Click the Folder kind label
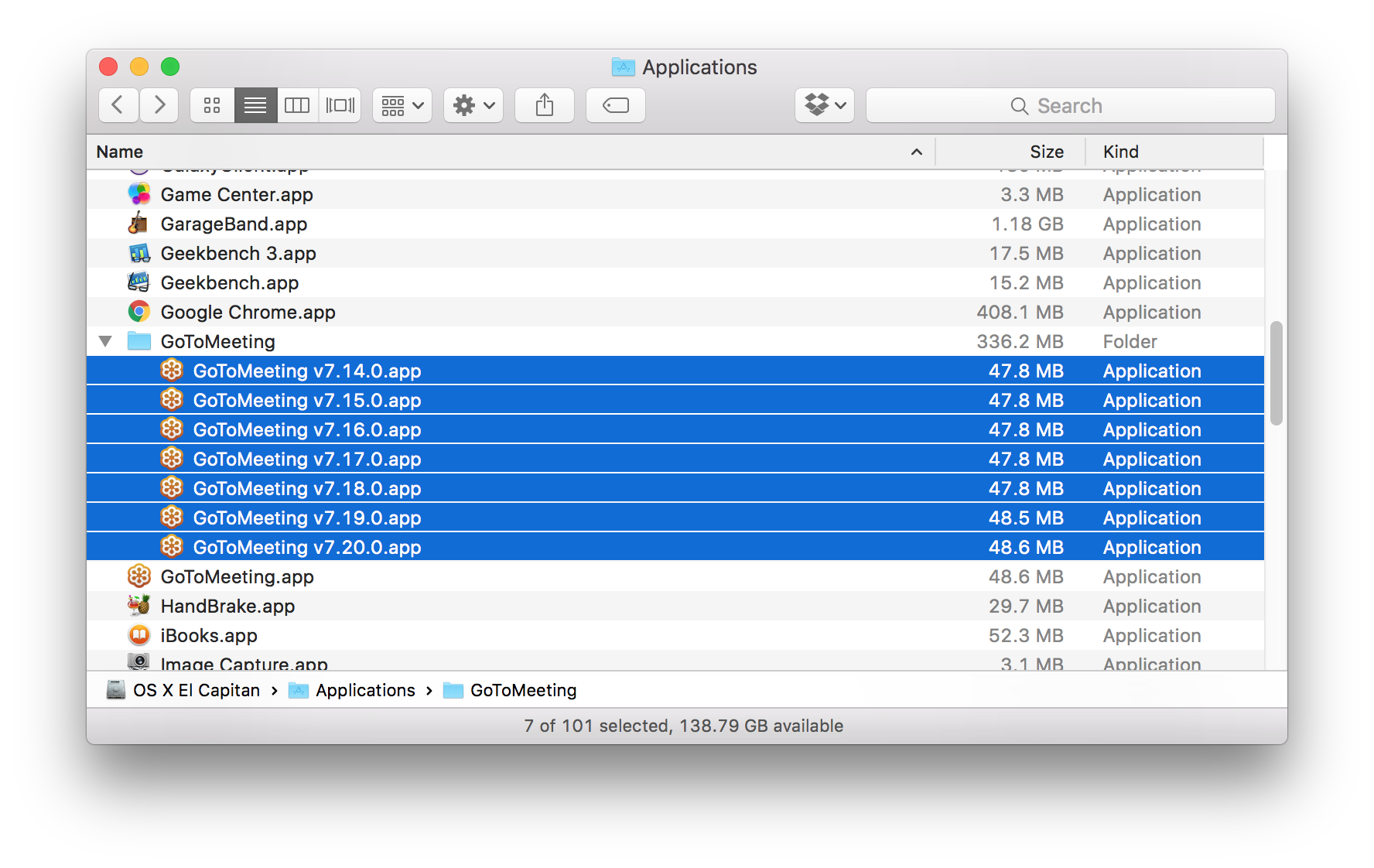This screenshot has width=1374, height=868. click(1130, 341)
